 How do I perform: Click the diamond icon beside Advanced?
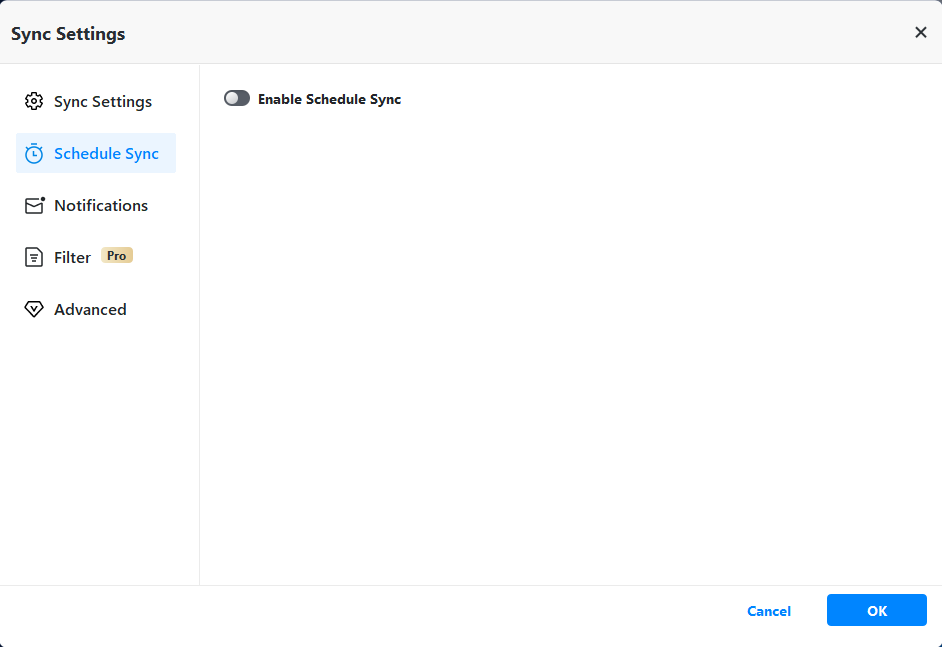(34, 309)
